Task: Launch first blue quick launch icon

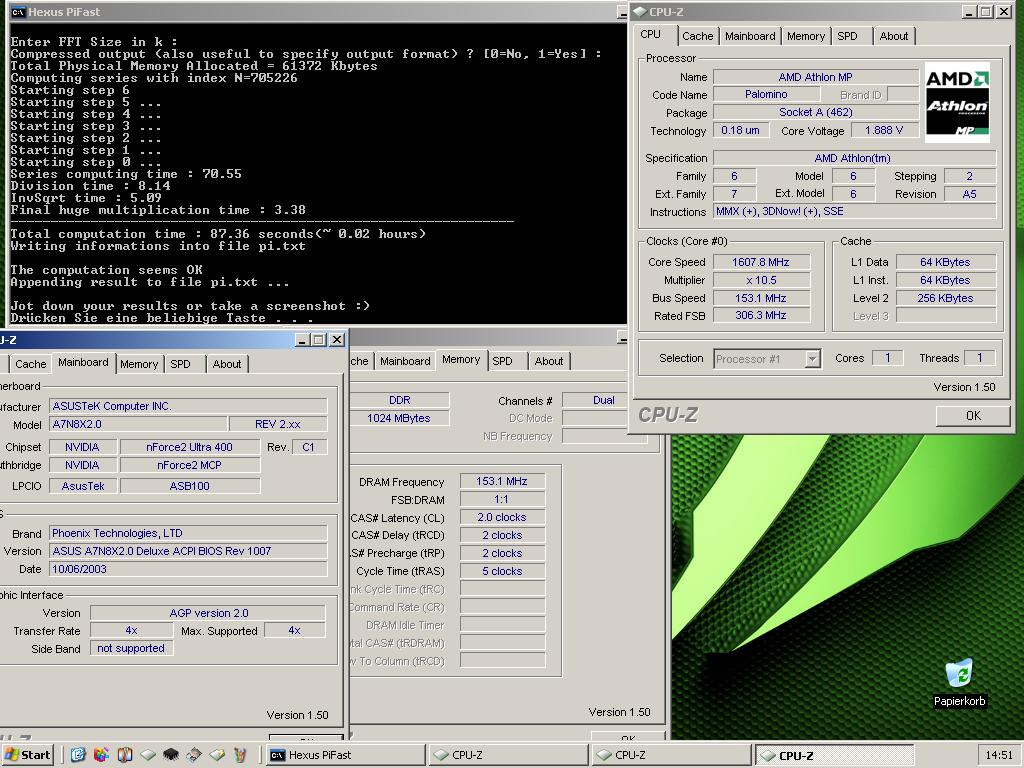Action: [78, 755]
